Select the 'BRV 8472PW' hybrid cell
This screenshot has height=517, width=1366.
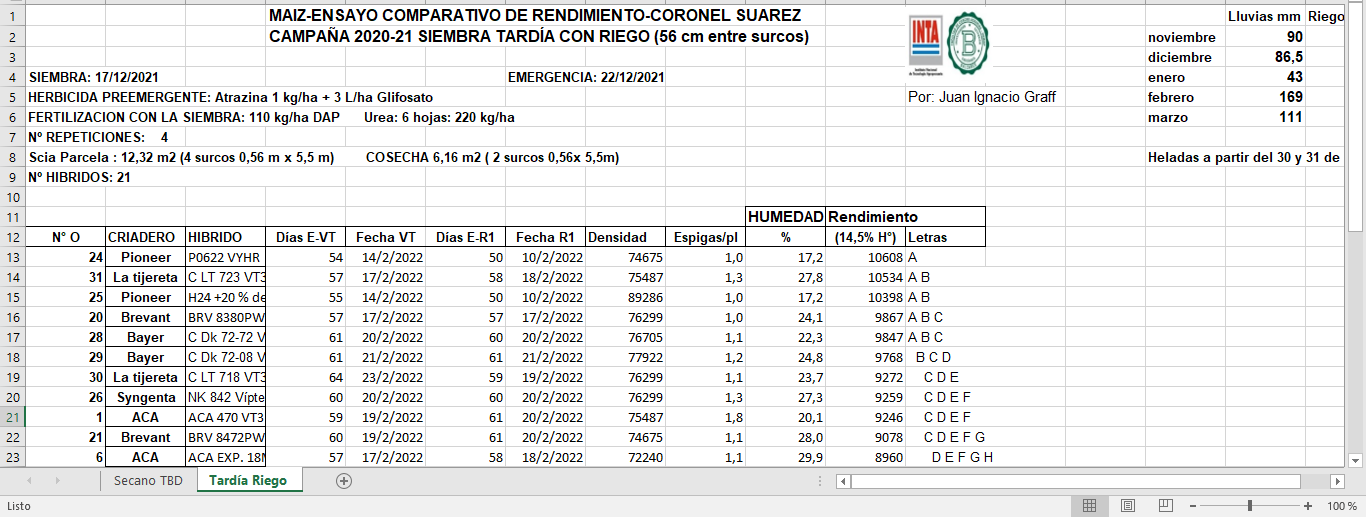click(x=225, y=437)
